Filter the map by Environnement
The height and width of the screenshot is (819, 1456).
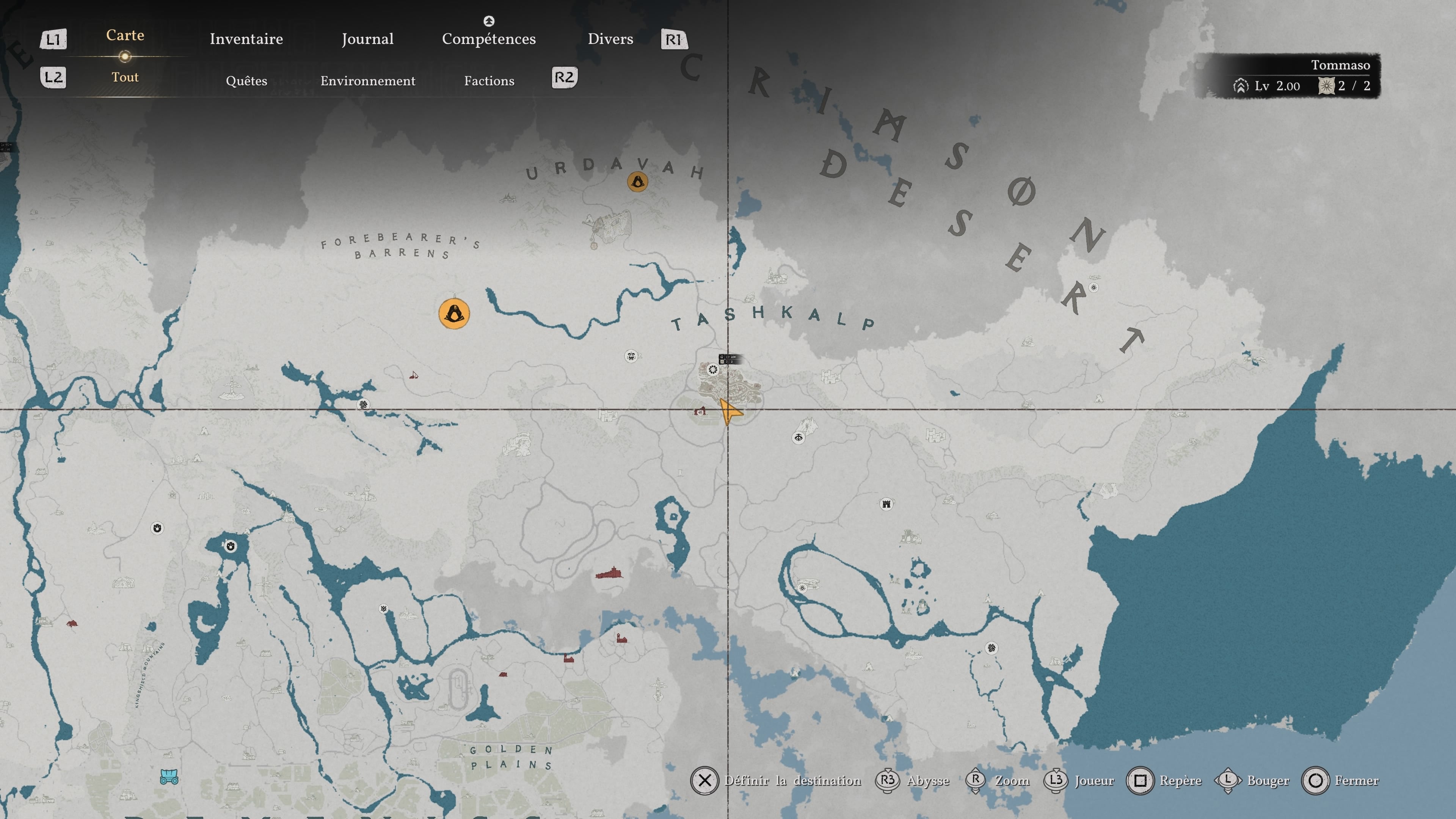368,81
